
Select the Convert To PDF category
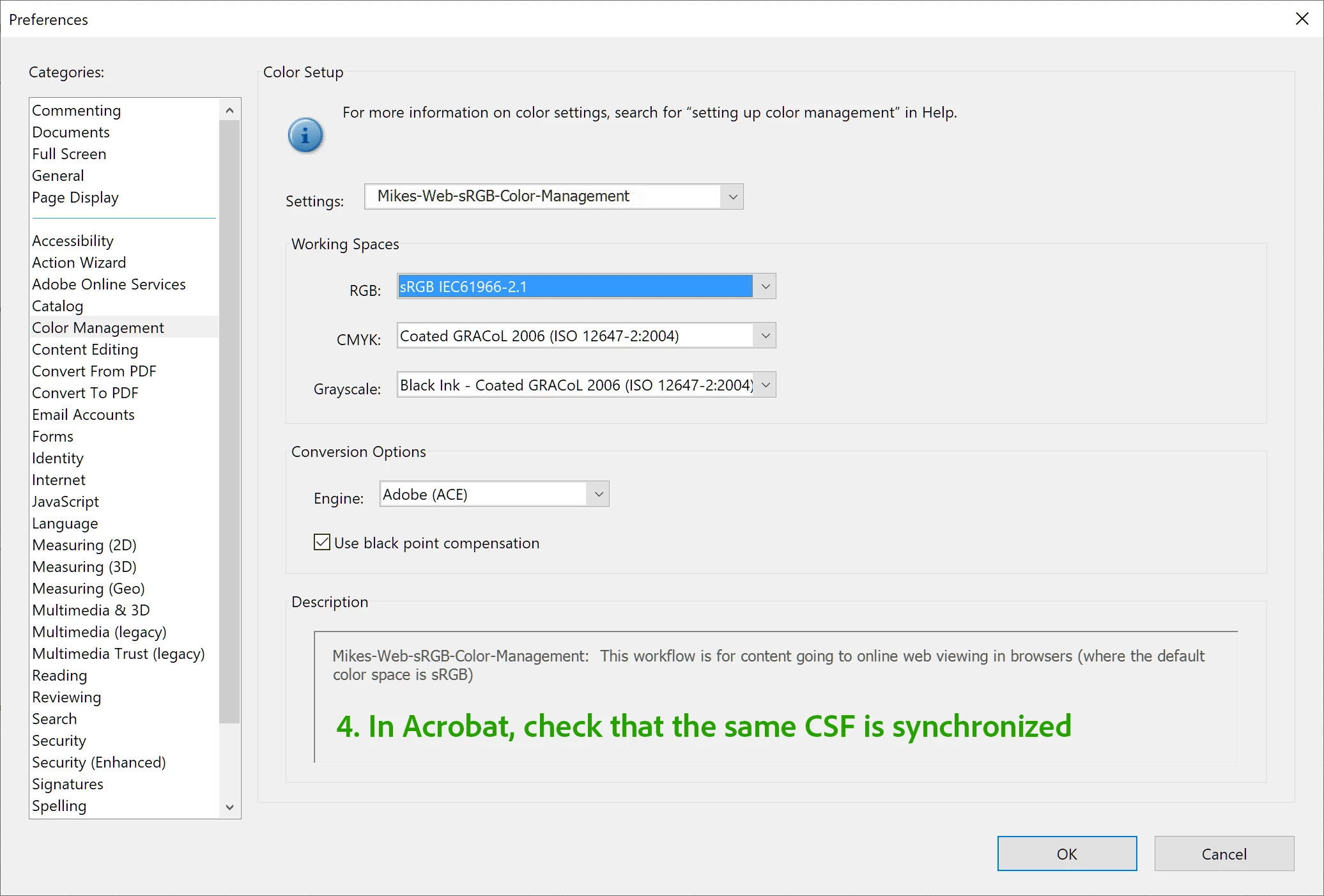[85, 393]
